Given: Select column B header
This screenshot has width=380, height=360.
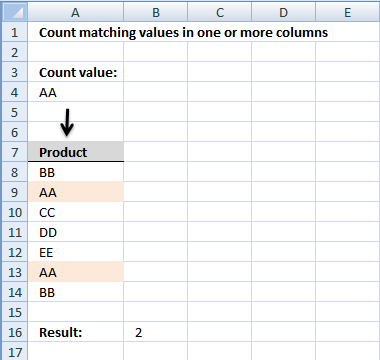Looking at the screenshot, I should coord(156,12).
